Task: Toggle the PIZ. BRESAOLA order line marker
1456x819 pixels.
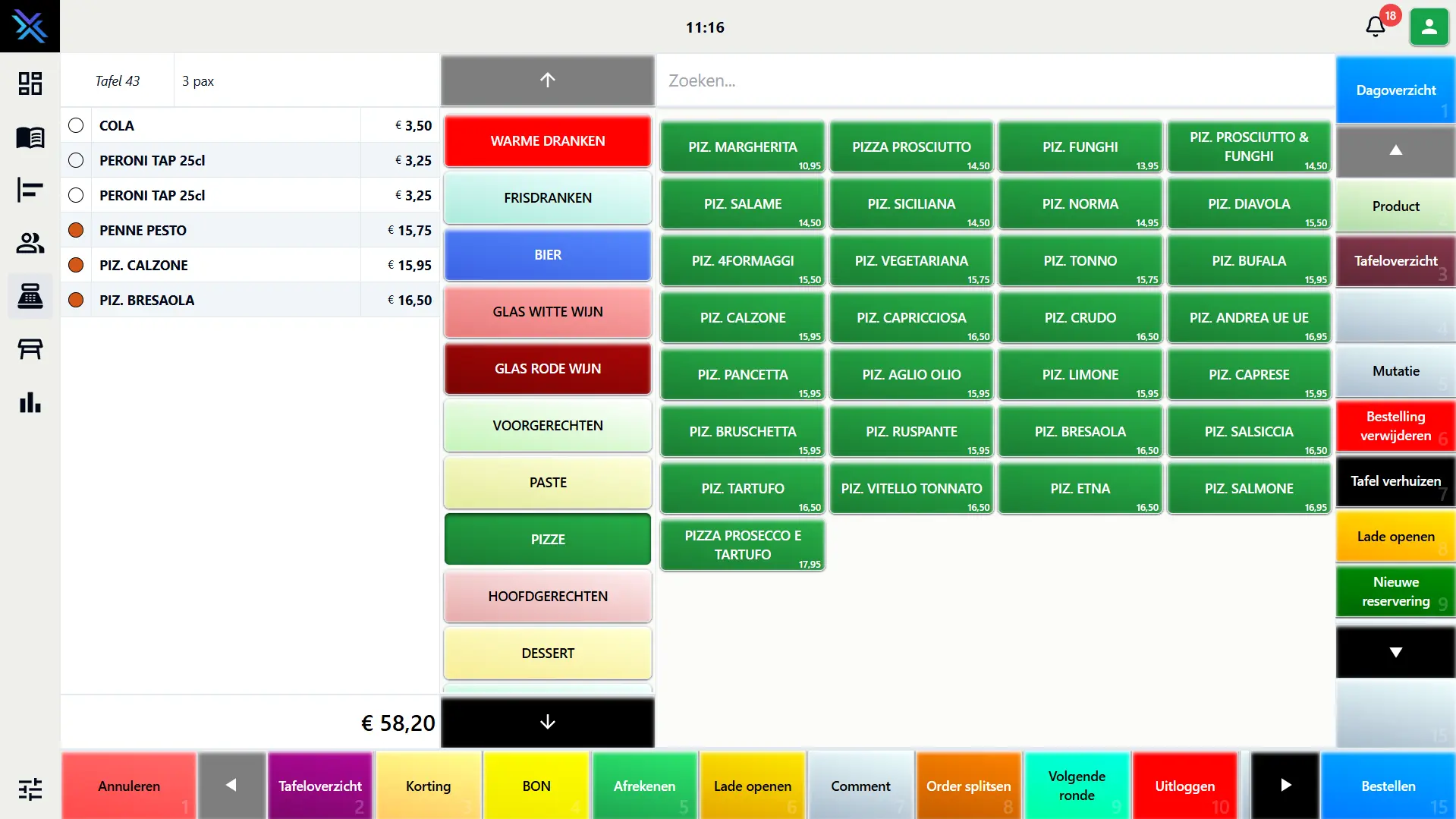Action: (x=76, y=300)
